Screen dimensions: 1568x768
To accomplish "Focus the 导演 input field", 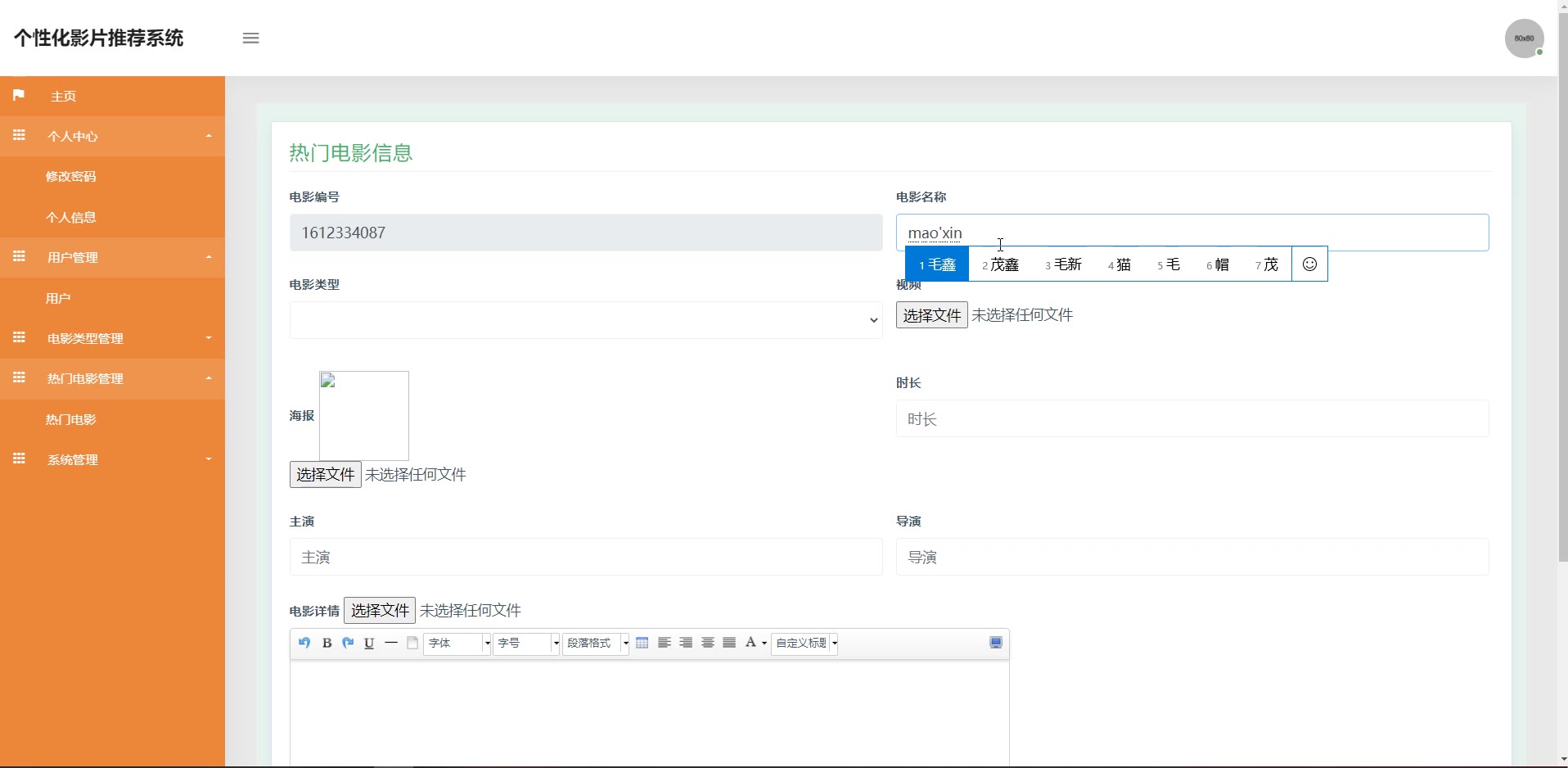I will pyautogui.click(x=1192, y=557).
